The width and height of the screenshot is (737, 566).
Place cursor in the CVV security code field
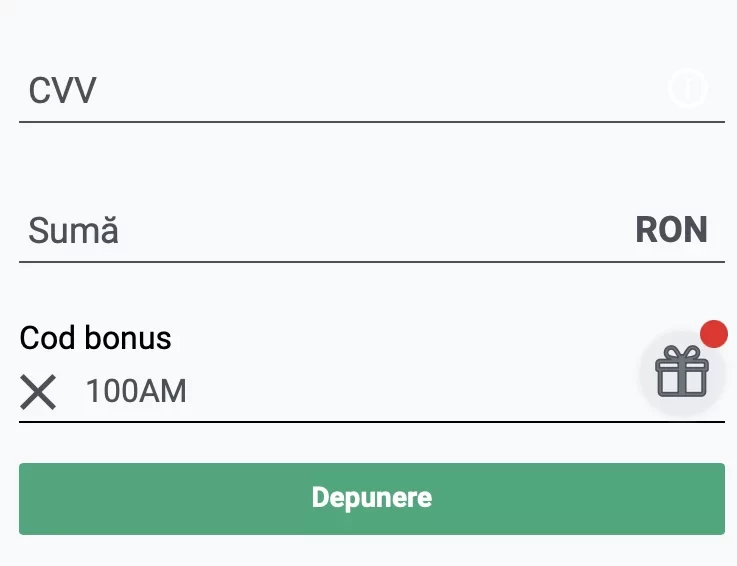tap(372, 90)
